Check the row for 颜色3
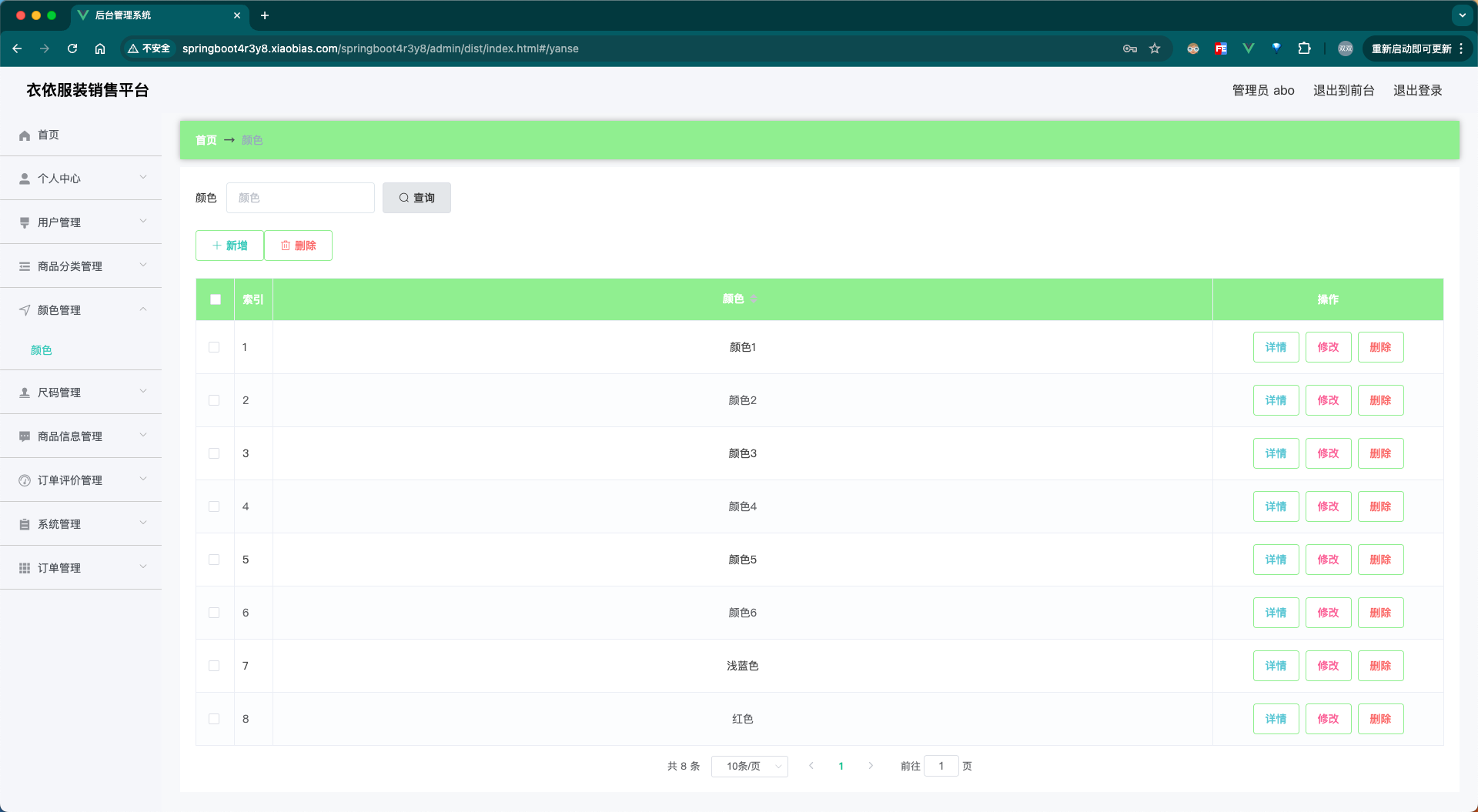 pyautogui.click(x=214, y=453)
